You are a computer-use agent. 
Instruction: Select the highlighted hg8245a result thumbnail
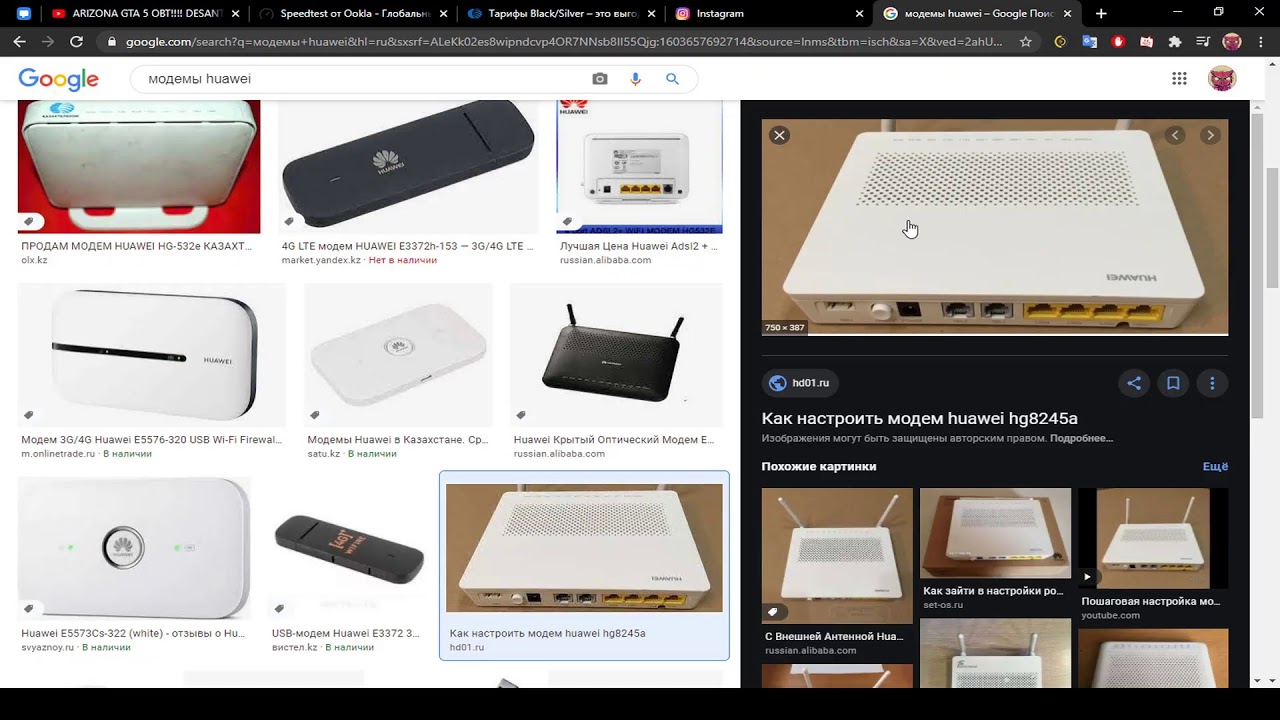pyautogui.click(x=584, y=548)
